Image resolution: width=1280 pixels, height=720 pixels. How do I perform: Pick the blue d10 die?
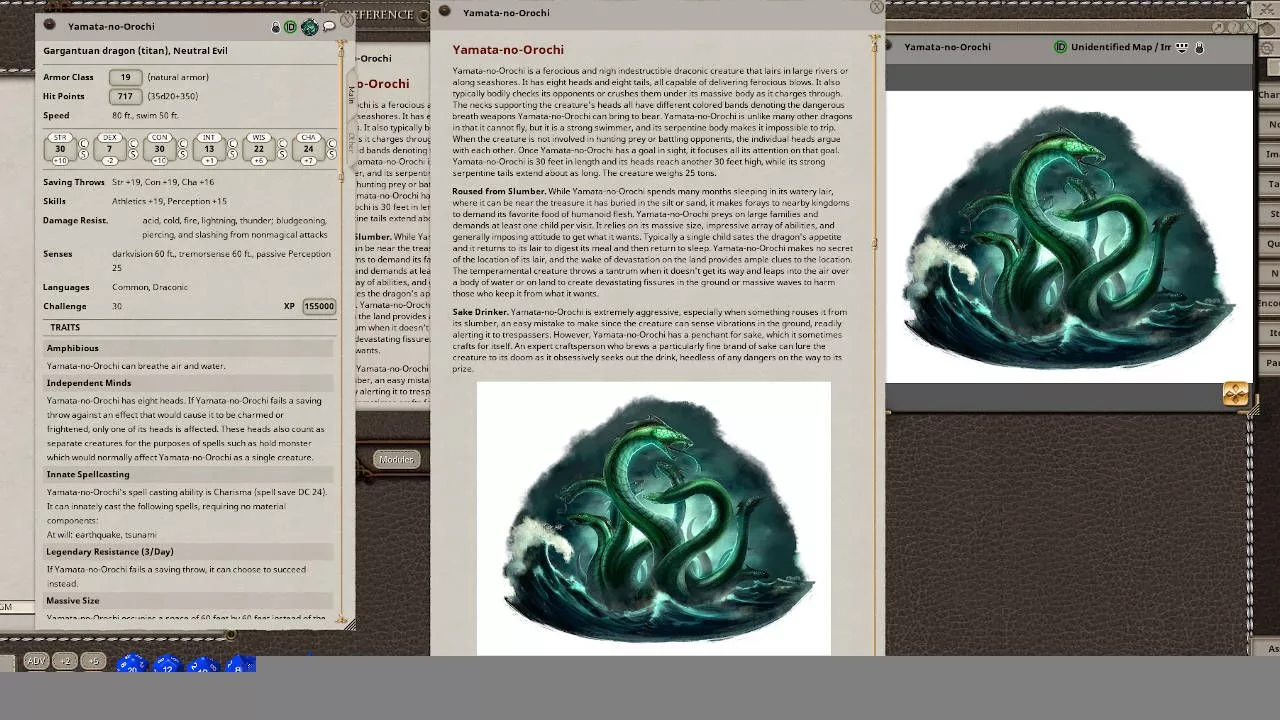pyautogui.click(x=203, y=664)
